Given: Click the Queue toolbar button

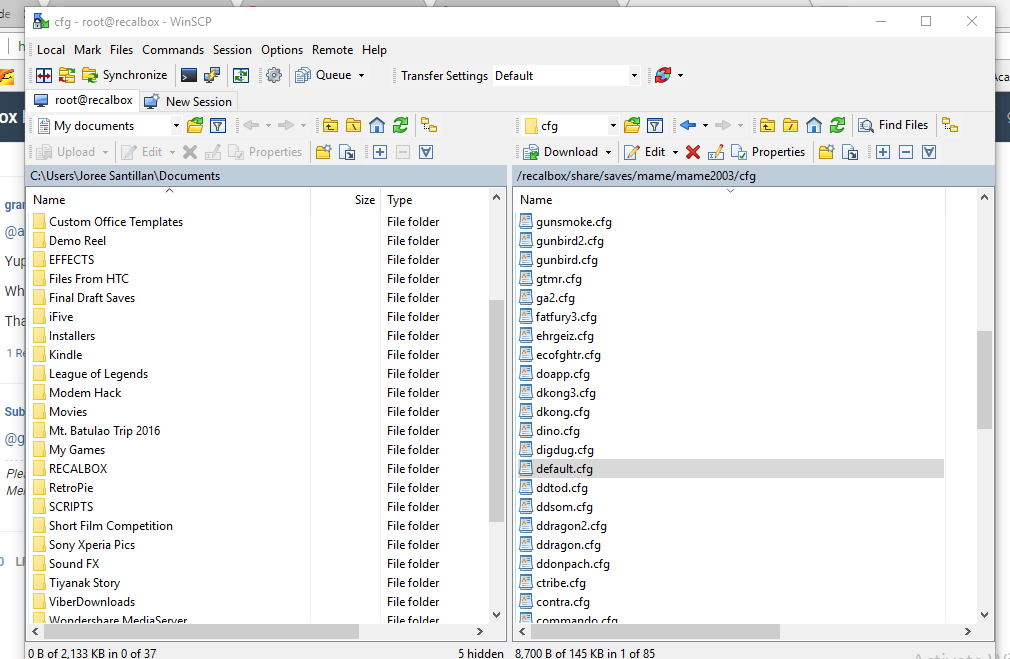Looking at the screenshot, I should point(323,75).
